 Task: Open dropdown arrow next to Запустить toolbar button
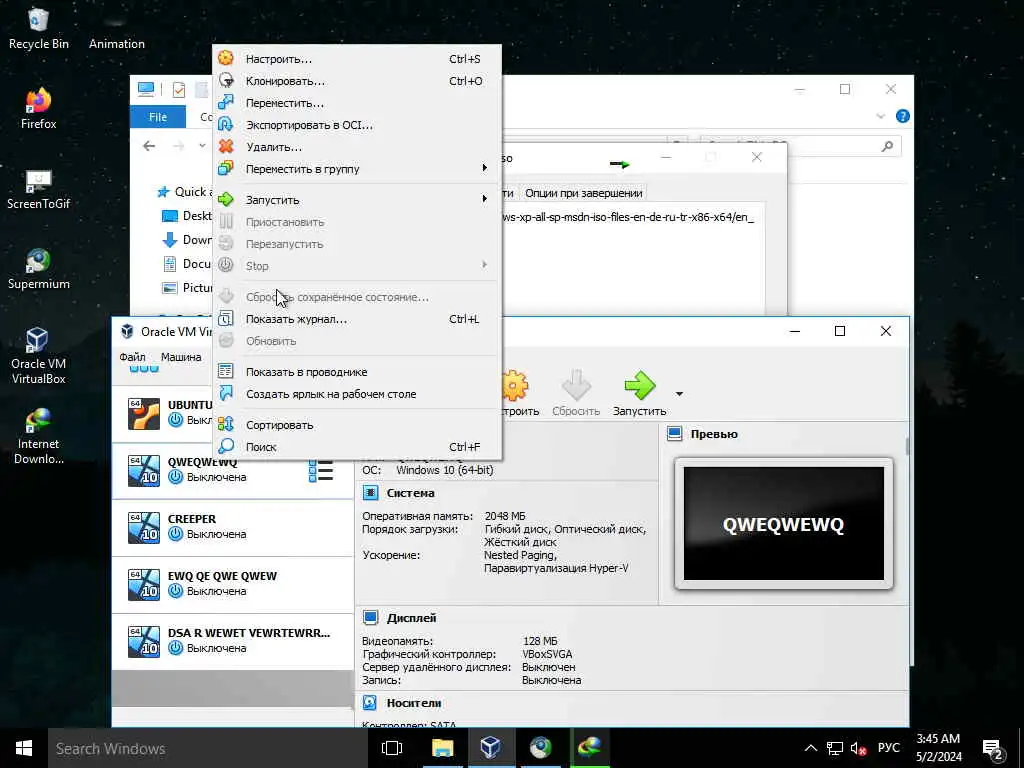click(x=679, y=394)
